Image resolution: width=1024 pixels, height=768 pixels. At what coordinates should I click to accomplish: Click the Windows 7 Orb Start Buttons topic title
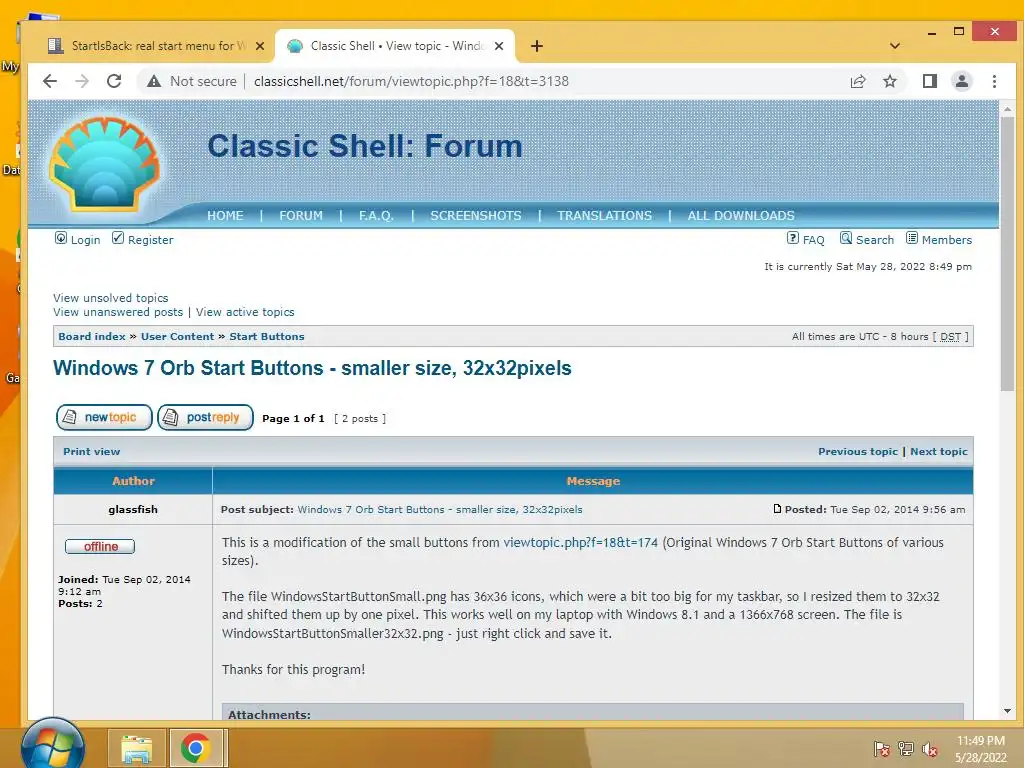click(x=312, y=368)
